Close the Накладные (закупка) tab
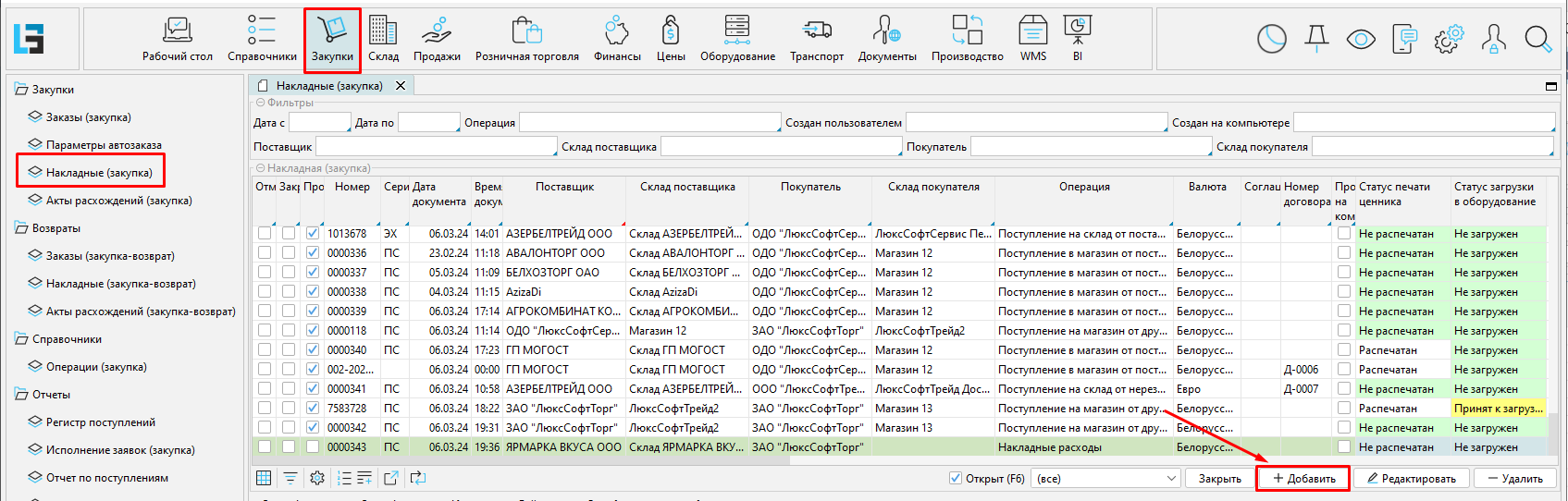The height and width of the screenshot is (501, 1568). (x=401, y=86)
